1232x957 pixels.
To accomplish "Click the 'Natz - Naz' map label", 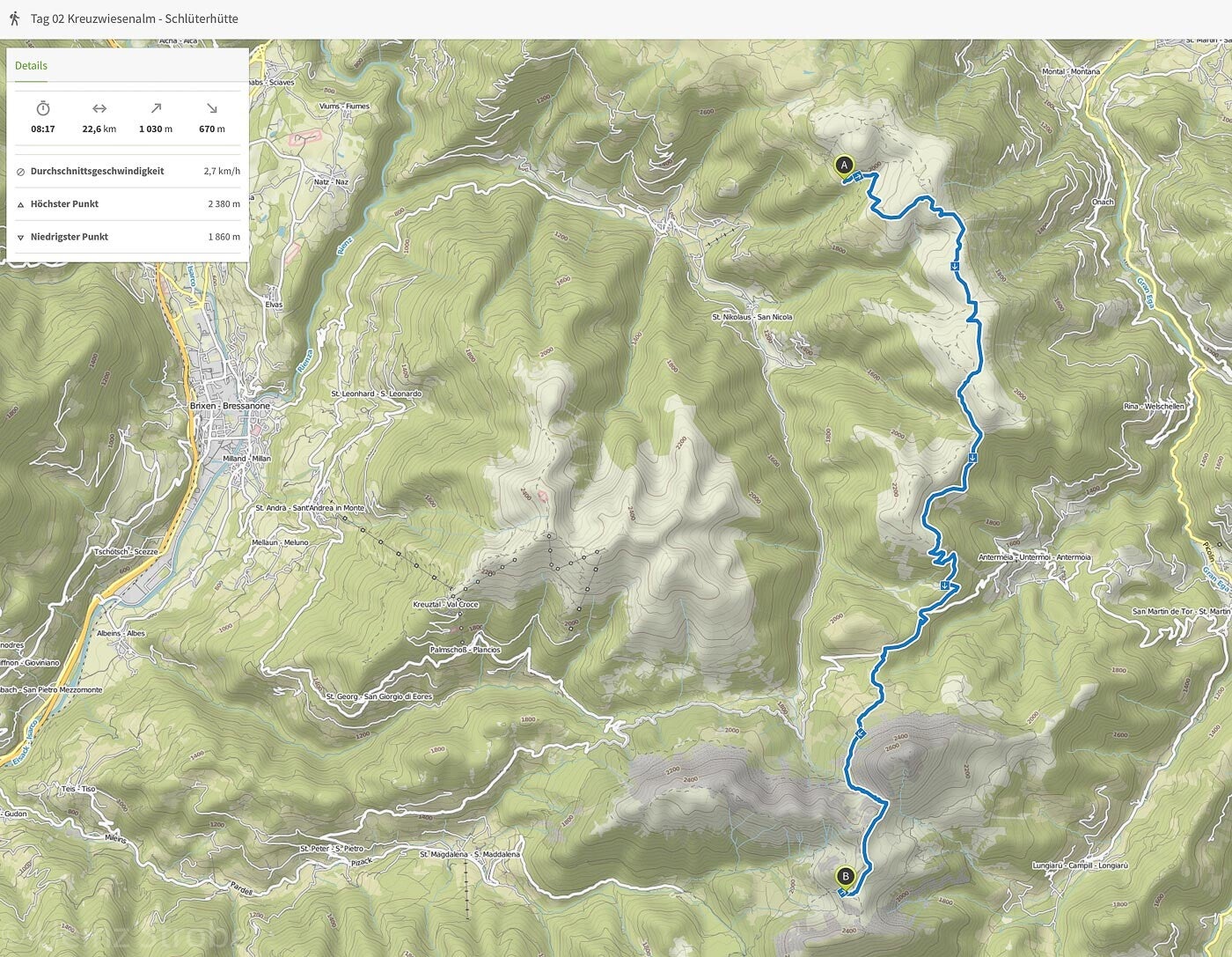I will (x=331, y=182).
